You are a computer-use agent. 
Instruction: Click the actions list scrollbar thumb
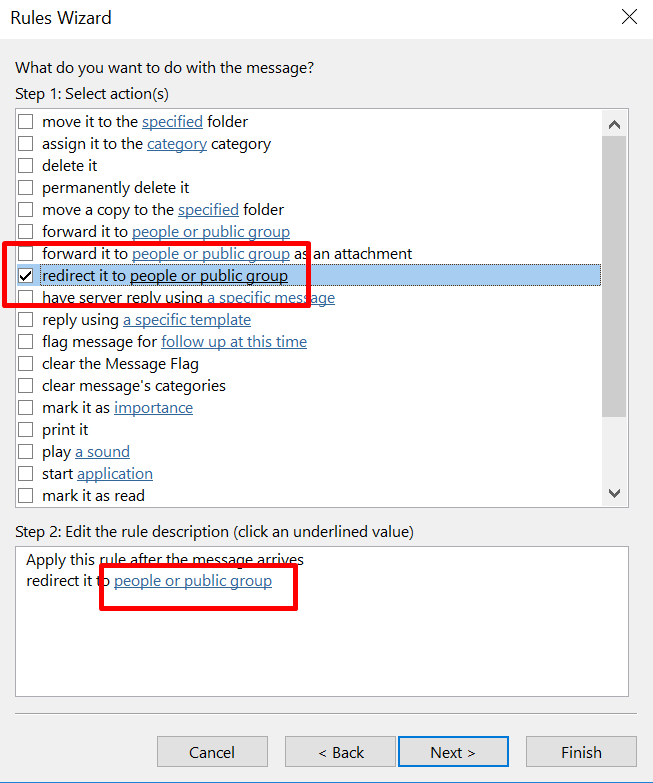615,276
